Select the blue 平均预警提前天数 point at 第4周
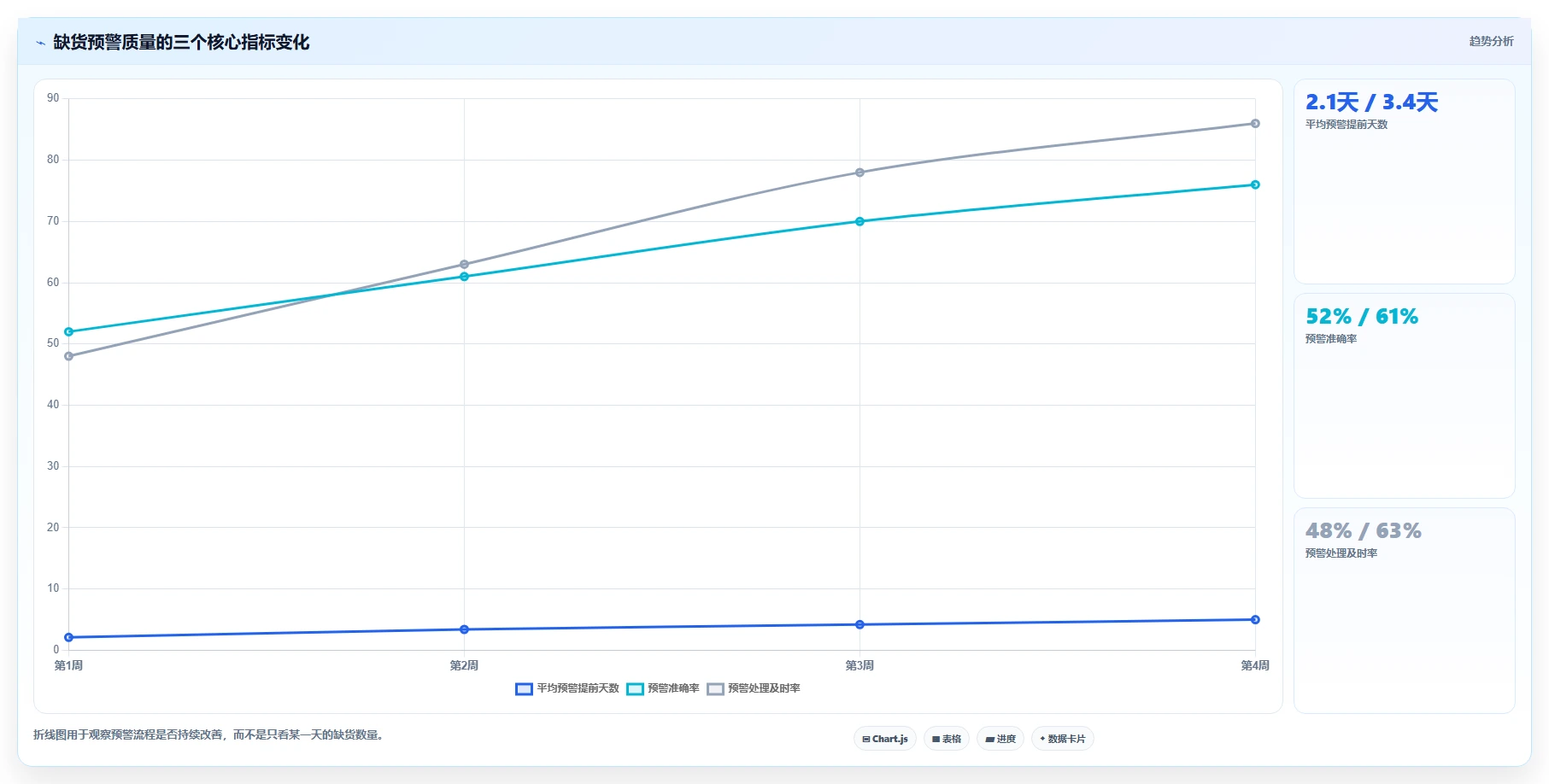Viewport: 1549px width, 784px height. coord(1255,620)
